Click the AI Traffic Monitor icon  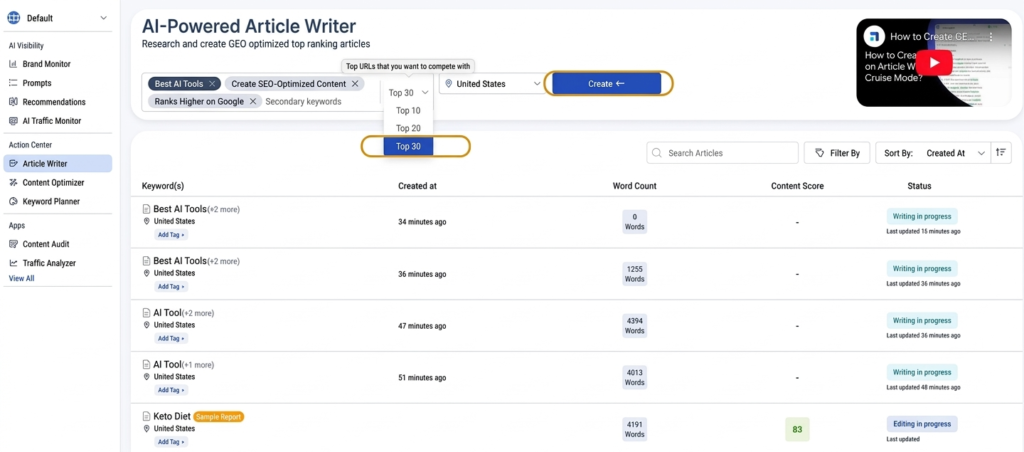pos(13,121)
